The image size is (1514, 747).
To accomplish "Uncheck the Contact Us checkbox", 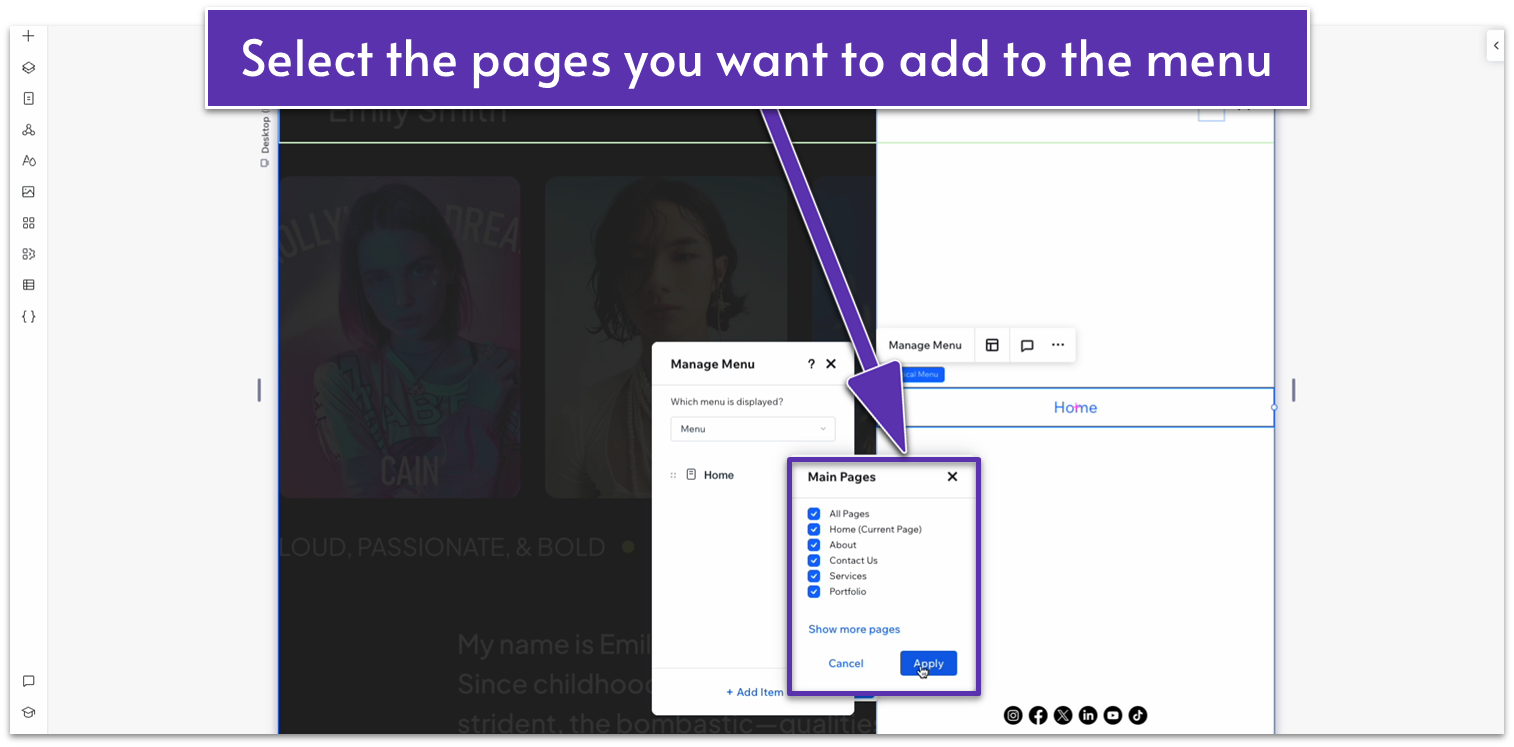I will pos(814,560).
